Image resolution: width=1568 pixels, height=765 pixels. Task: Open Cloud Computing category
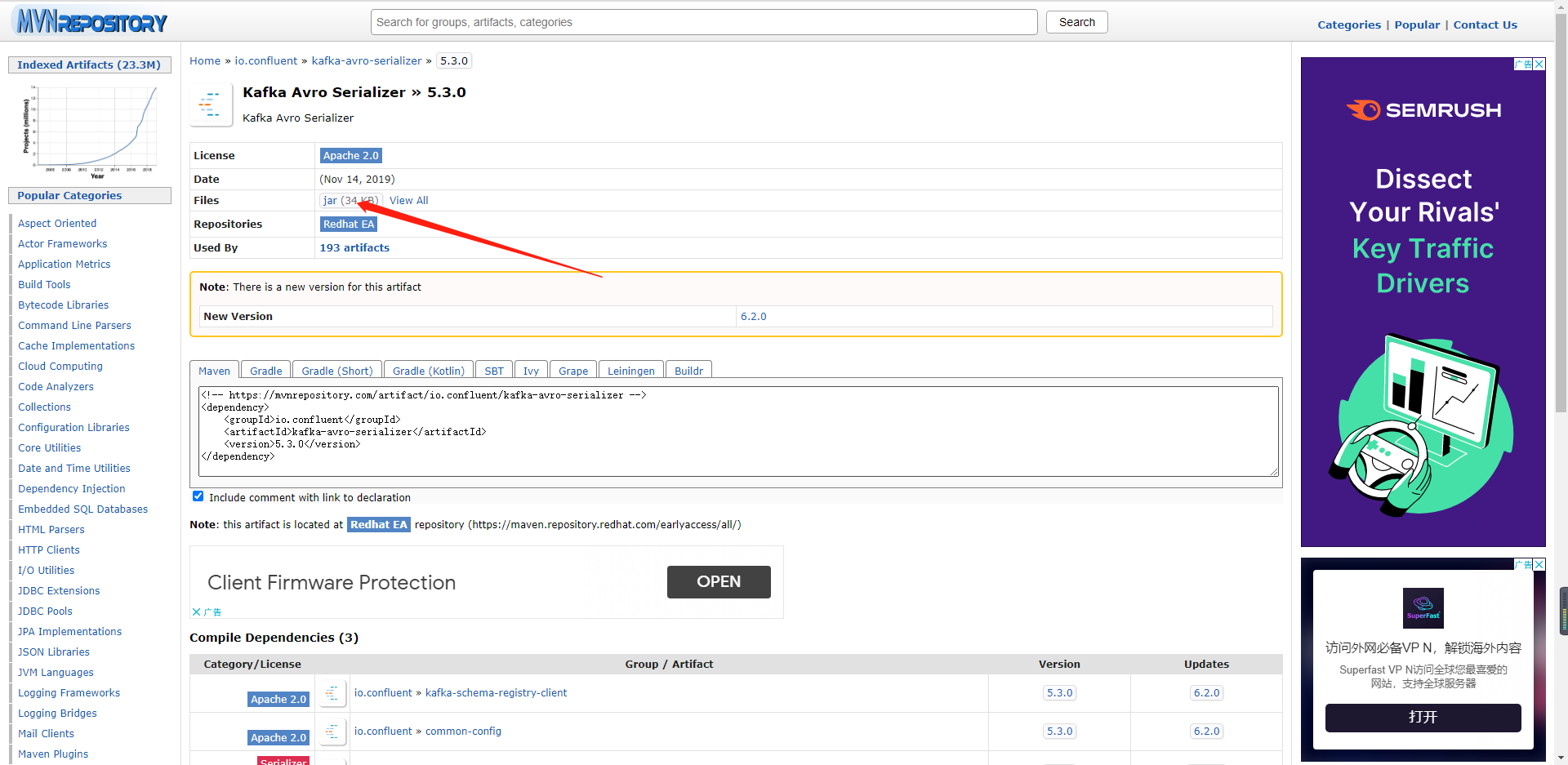60,366
